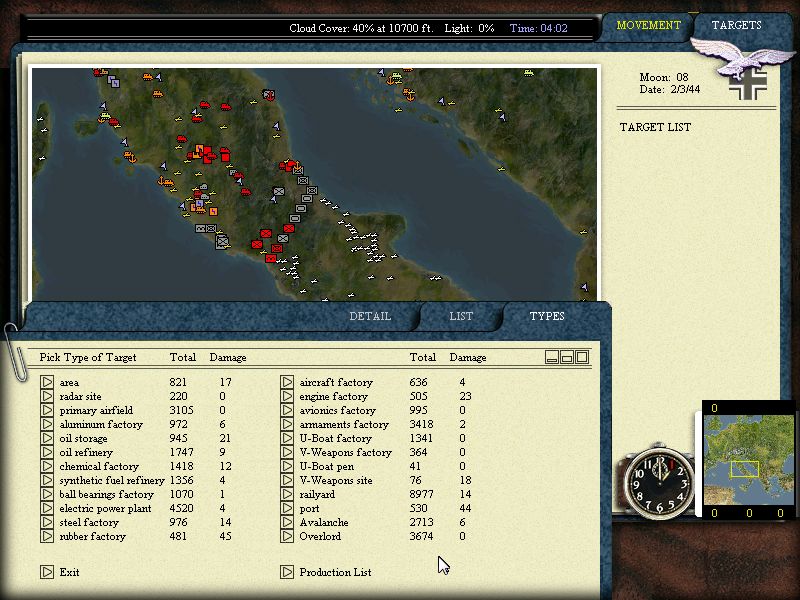This screenshot has width=800, height=600.
Task: Click the Europe overview minimap
Action: [749, 460]
